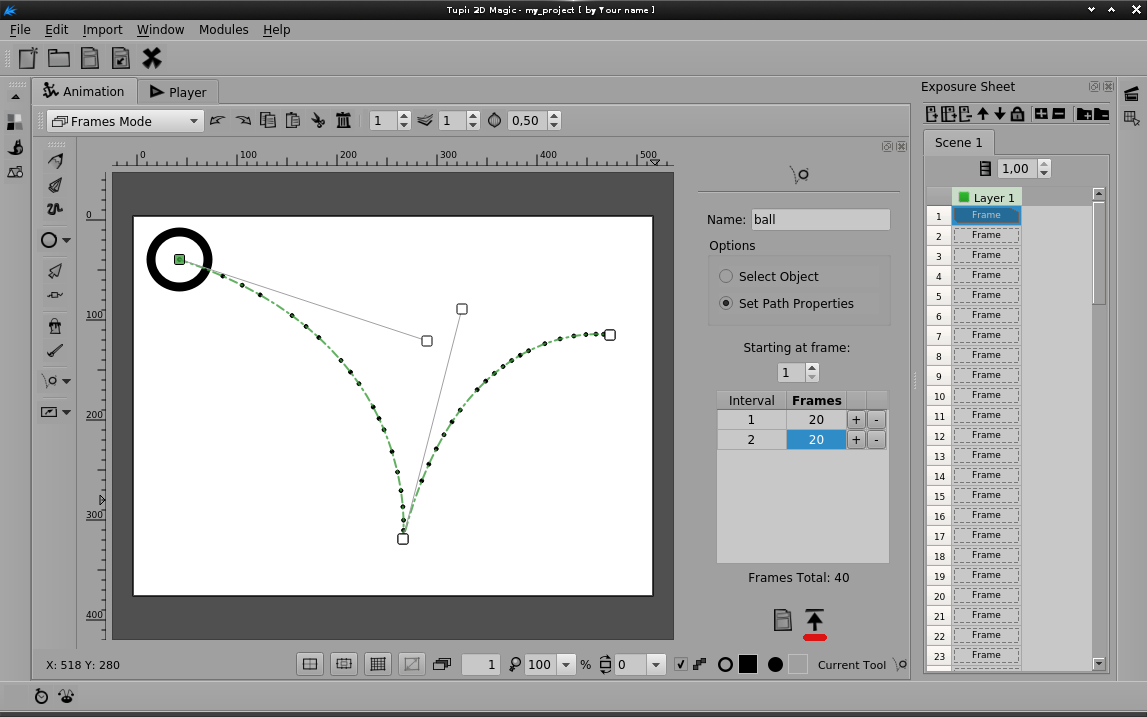Click the grid display icon

[377, 664]
